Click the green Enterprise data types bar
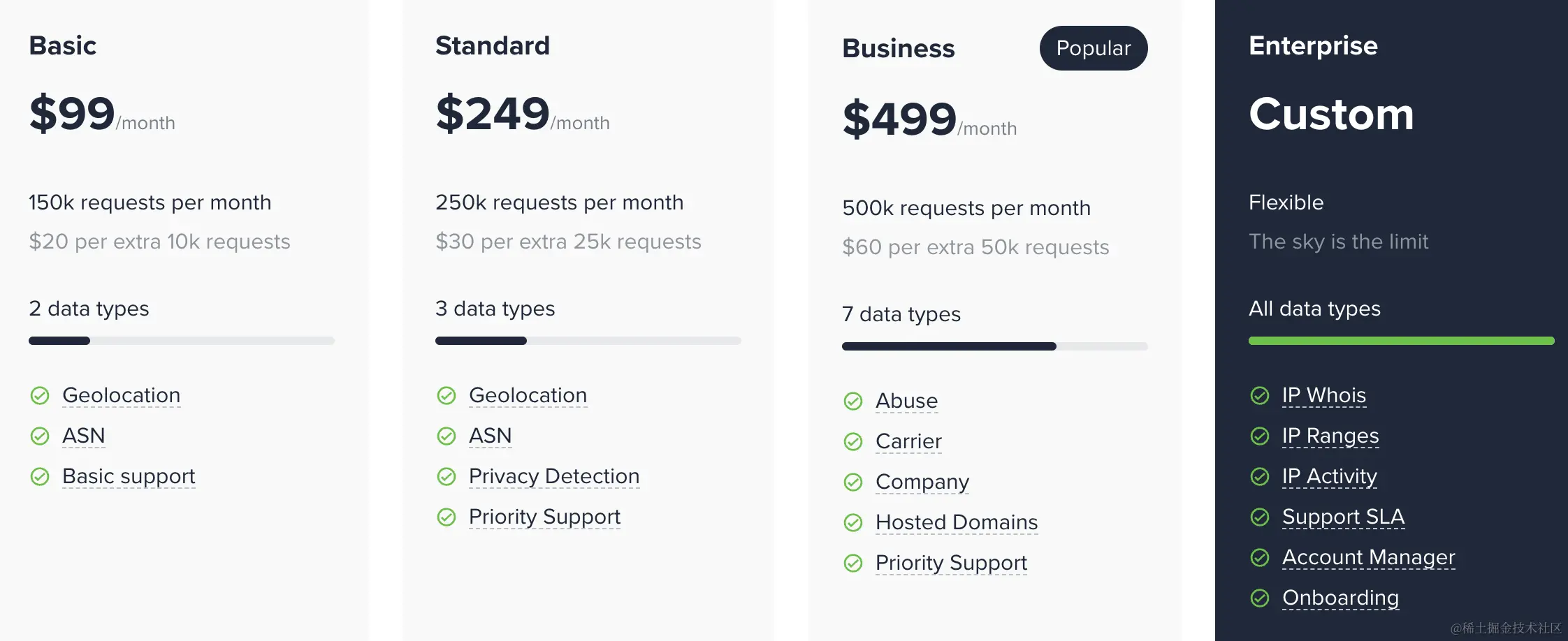The height and width of the screenshot is (641, 1568). tap(1401, 341)
